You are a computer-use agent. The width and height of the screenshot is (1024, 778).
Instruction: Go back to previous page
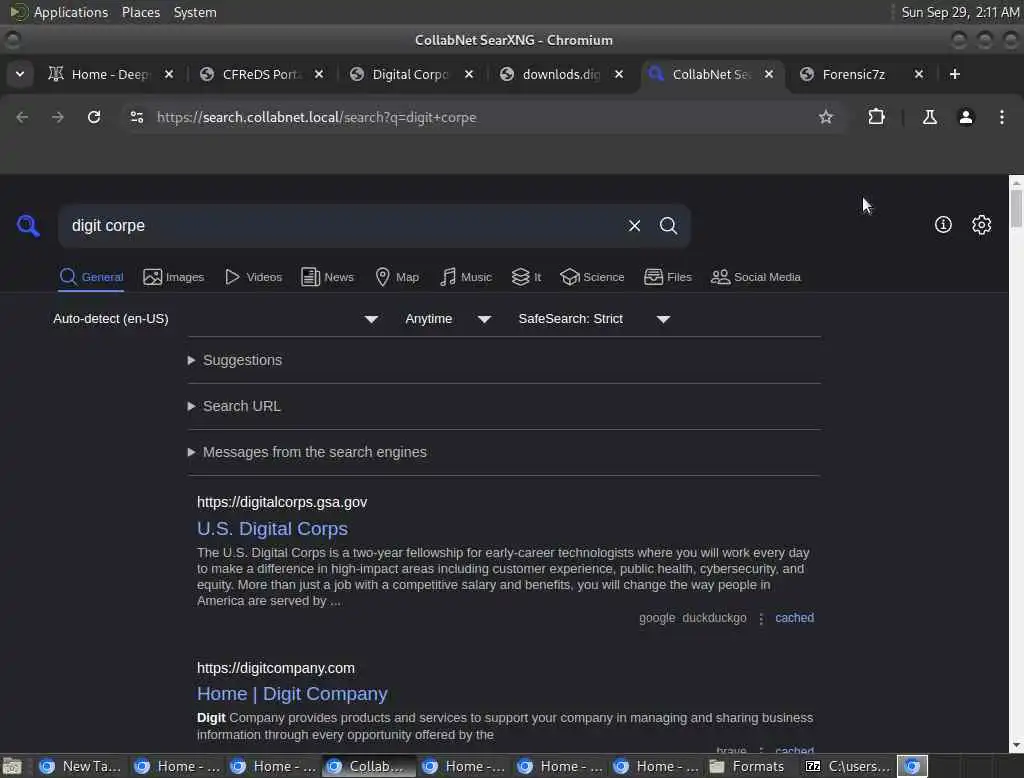22,117
